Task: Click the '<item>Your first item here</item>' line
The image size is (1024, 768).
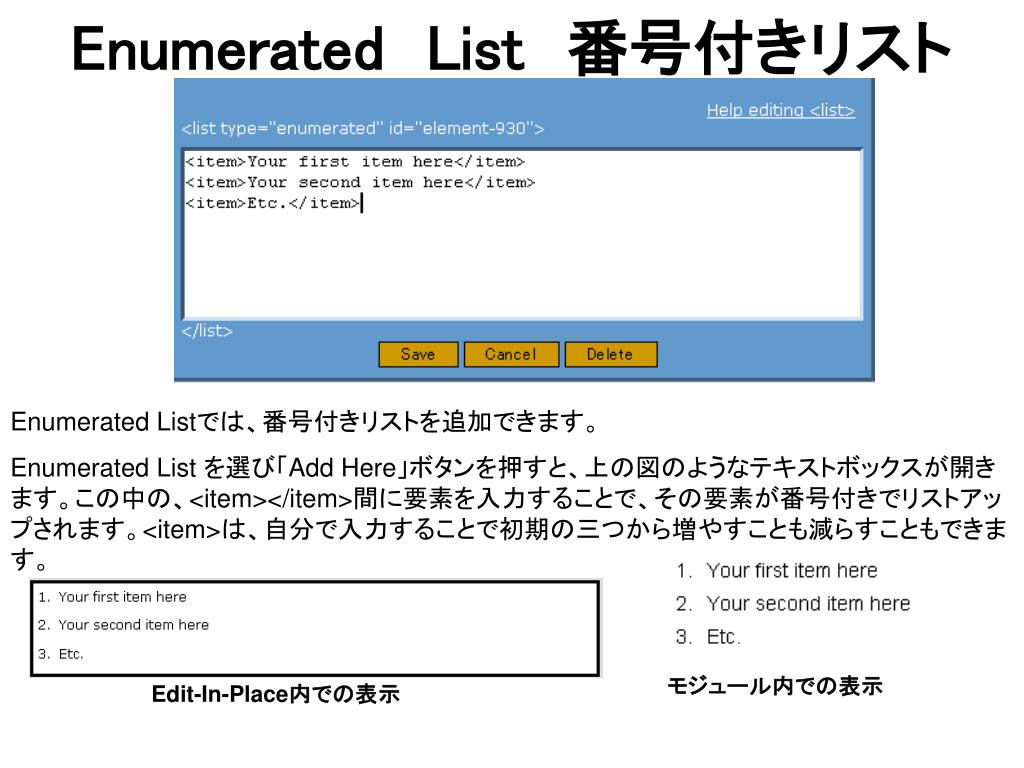Action: coord(355,161)
